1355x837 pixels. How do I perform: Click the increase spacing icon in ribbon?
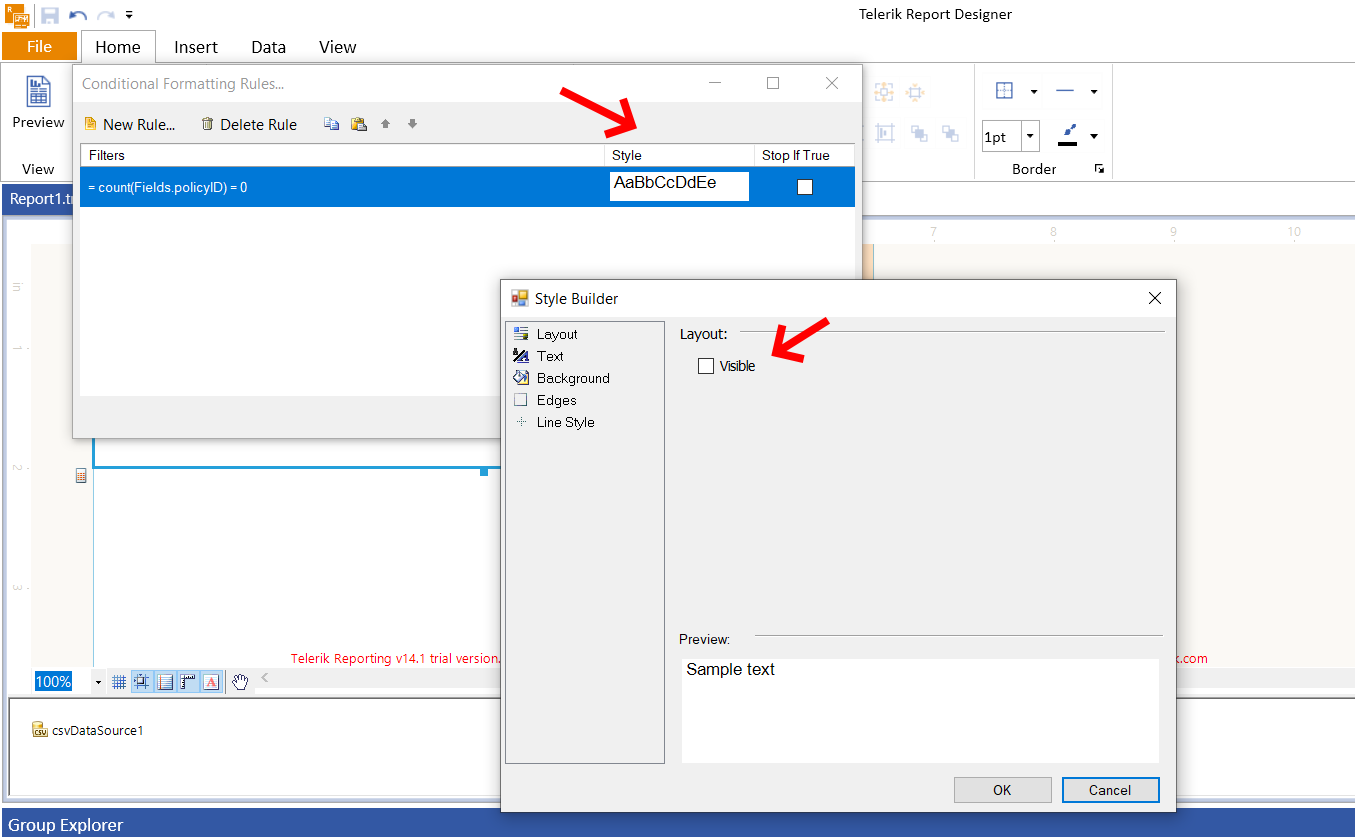pyautogui.click(x=884, y=93)
